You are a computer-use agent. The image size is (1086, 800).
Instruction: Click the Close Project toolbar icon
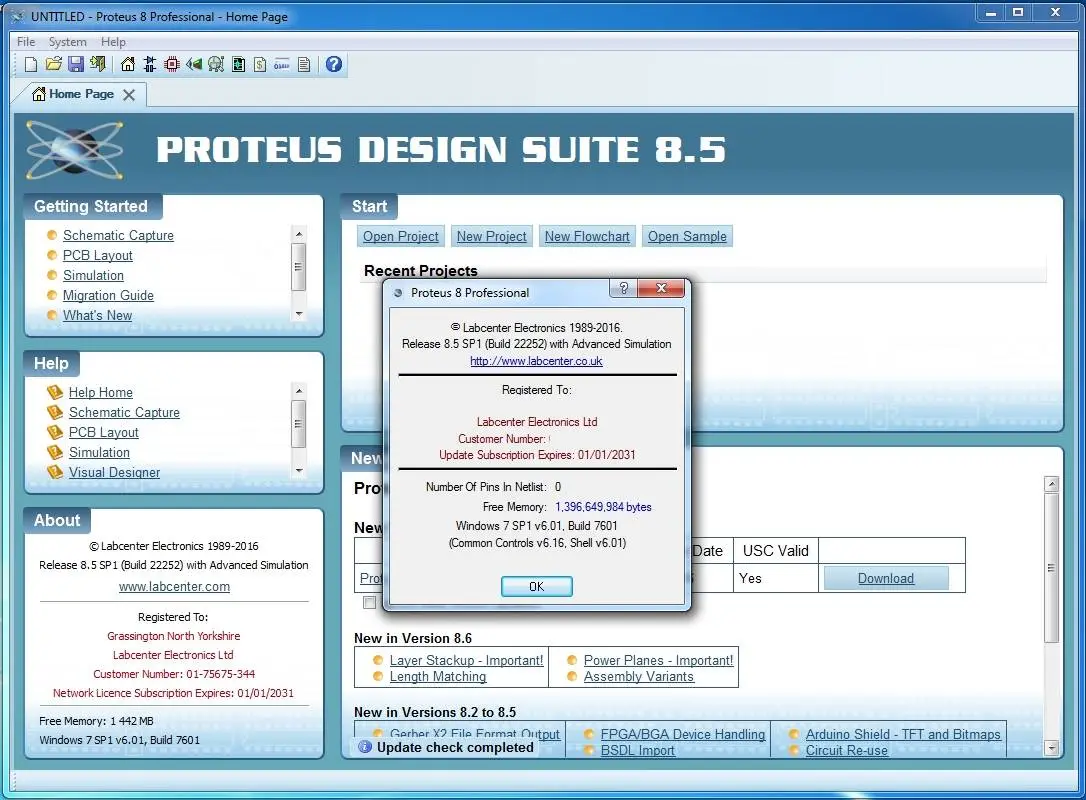click(x=98, y=64)
